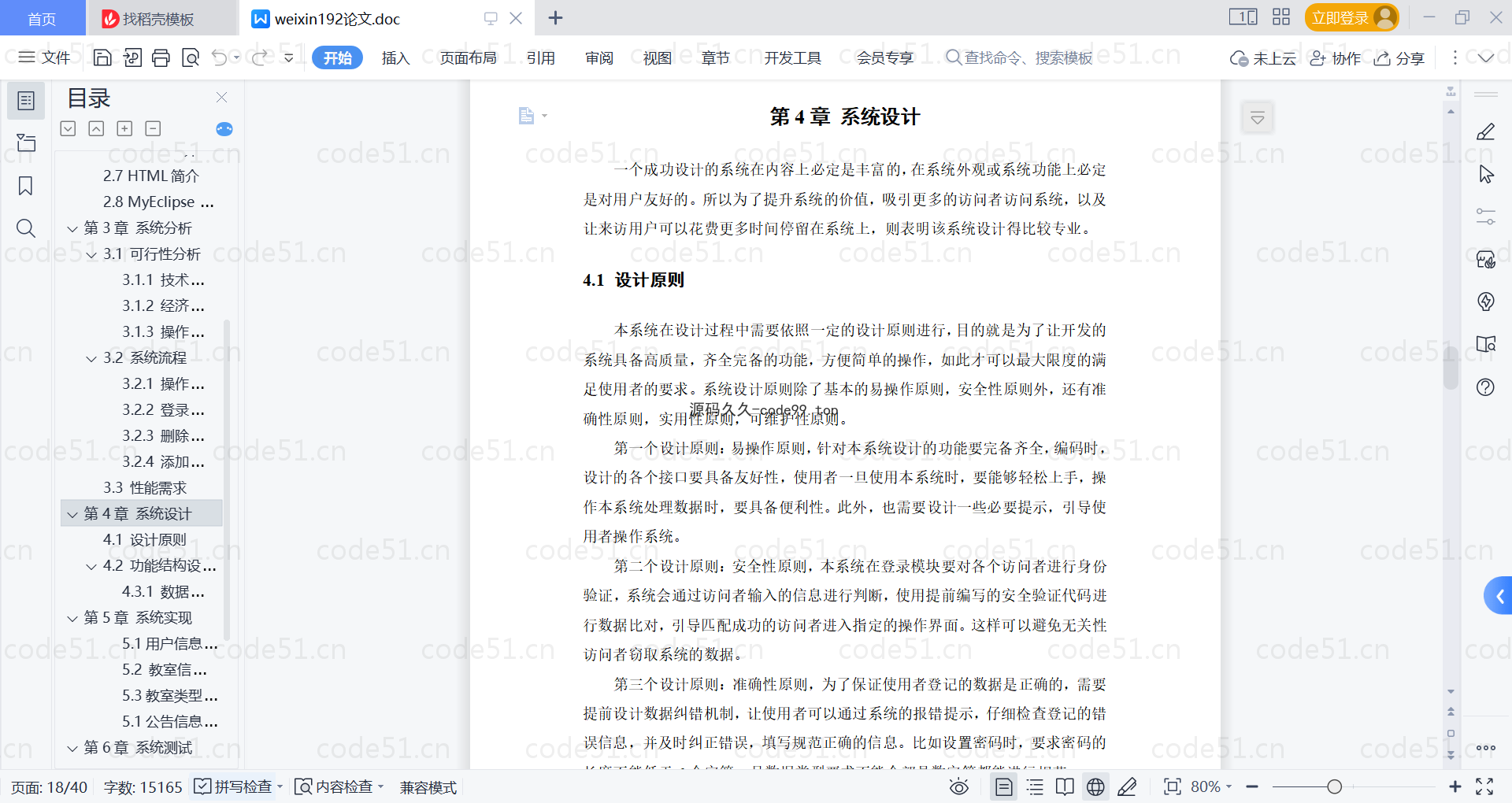The width and height of the screenshot is (1512, 803).
Task: Collapse the 第 3 章 系统分析 outline node
Action: point(72,228)
